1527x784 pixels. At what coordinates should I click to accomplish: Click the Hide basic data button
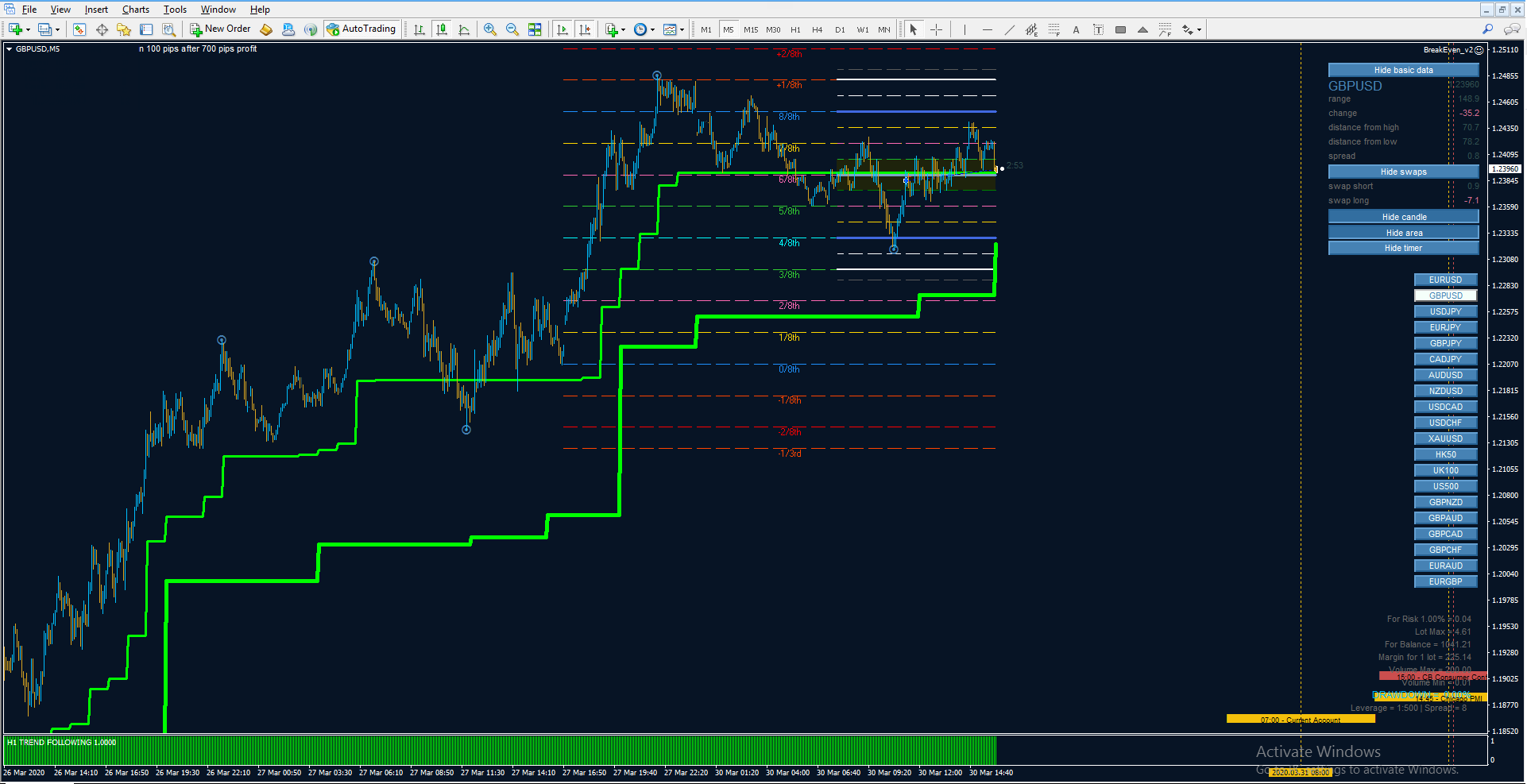tap(1403, 70)
